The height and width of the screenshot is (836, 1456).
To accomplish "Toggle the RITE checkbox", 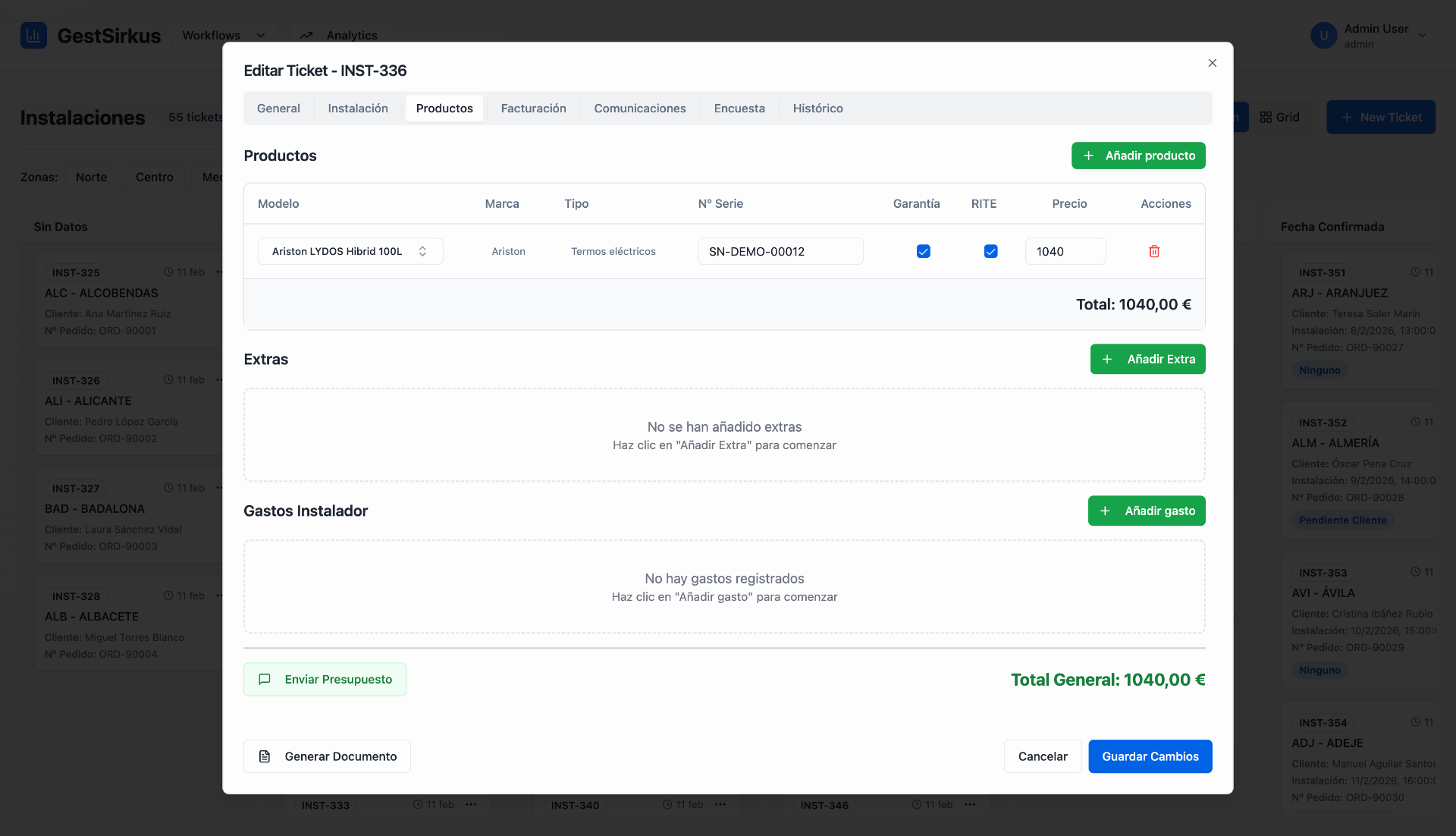I will (x=990, y=251).
